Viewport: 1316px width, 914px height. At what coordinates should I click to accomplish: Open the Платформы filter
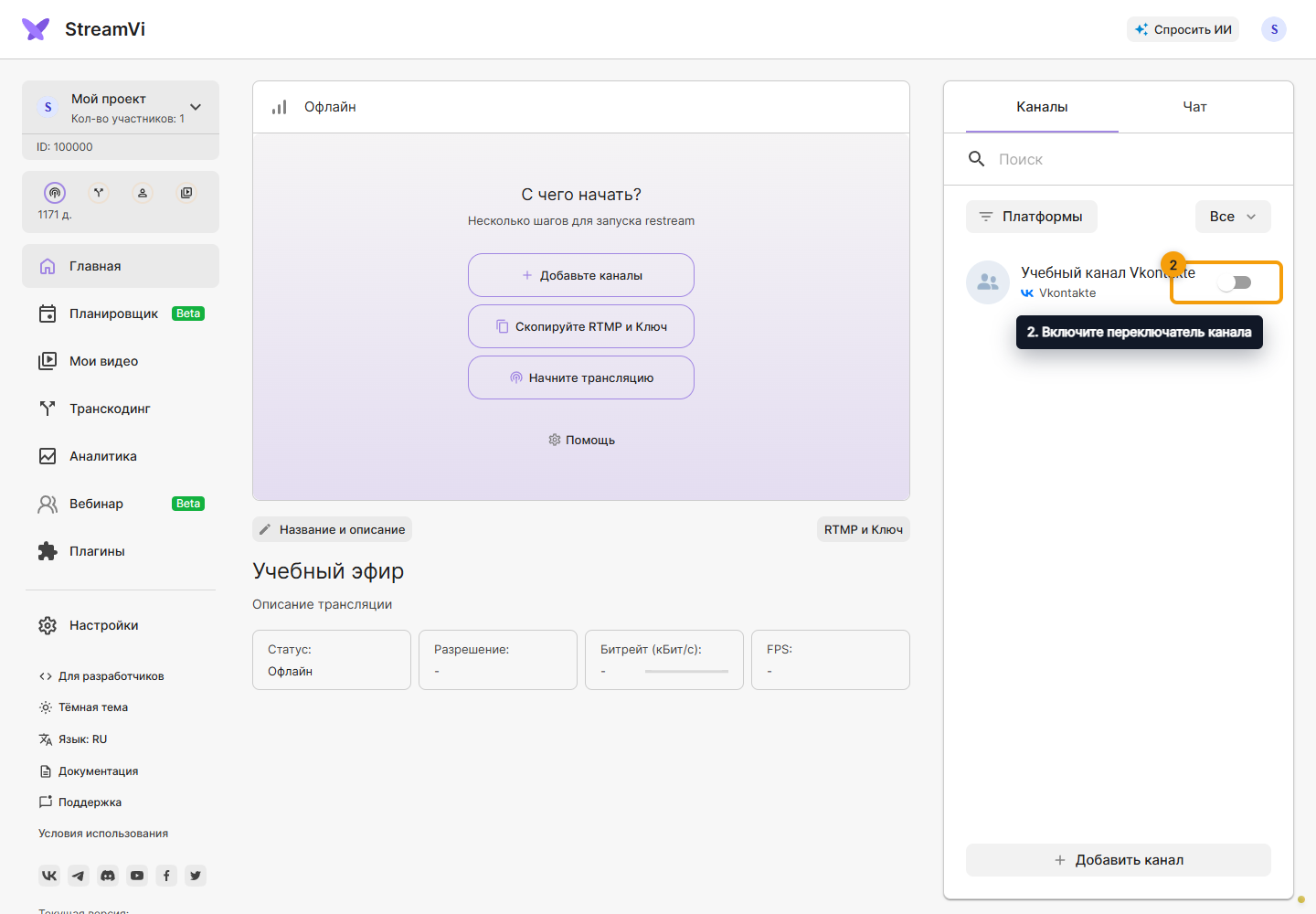(1032, 217)
